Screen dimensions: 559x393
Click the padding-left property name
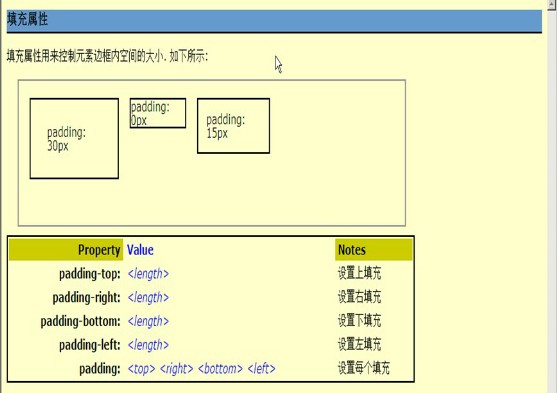90,345
